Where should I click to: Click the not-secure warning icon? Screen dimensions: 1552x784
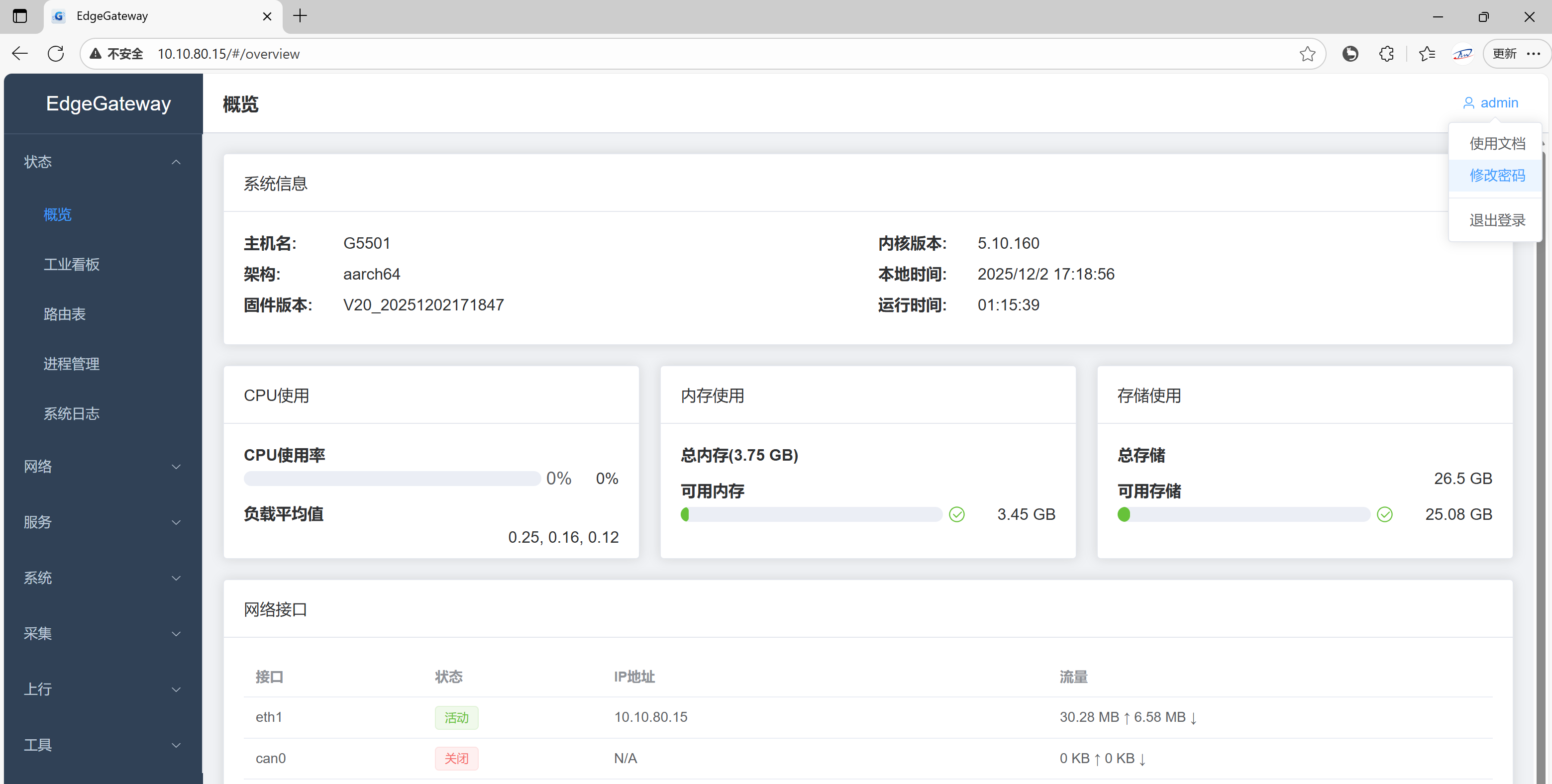95,54
